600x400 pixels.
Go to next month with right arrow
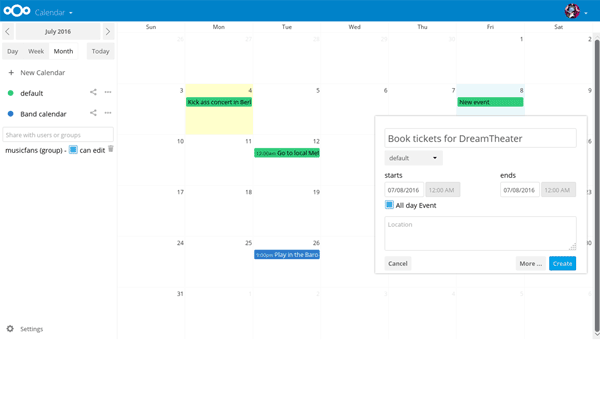(x=108, y=32)
